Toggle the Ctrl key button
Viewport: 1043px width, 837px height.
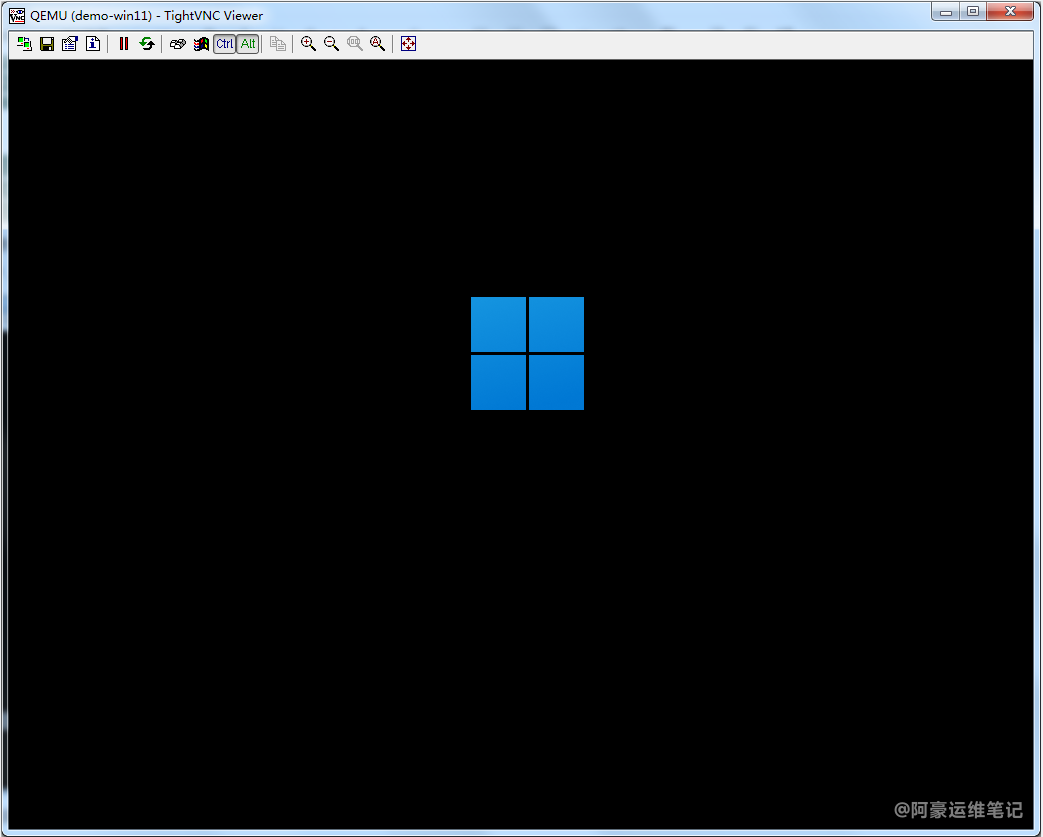point(225,44)
